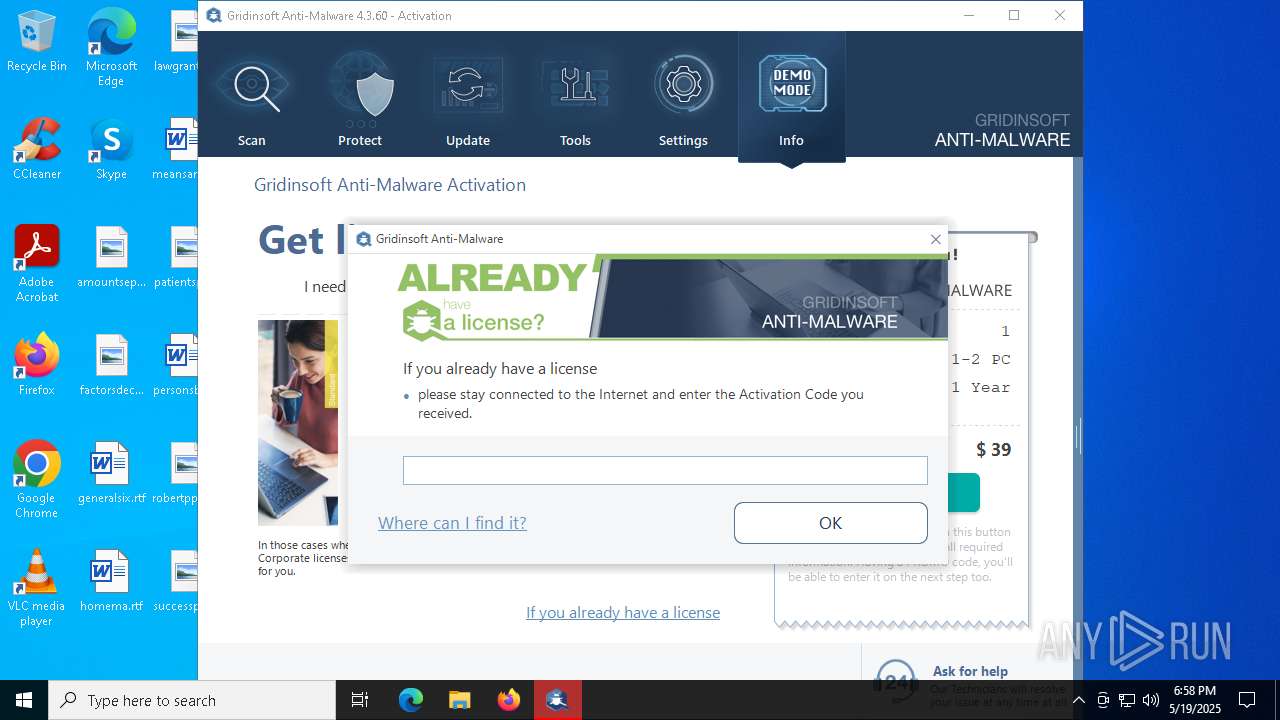Open the Scan tab in Gridinsoft

251,98
